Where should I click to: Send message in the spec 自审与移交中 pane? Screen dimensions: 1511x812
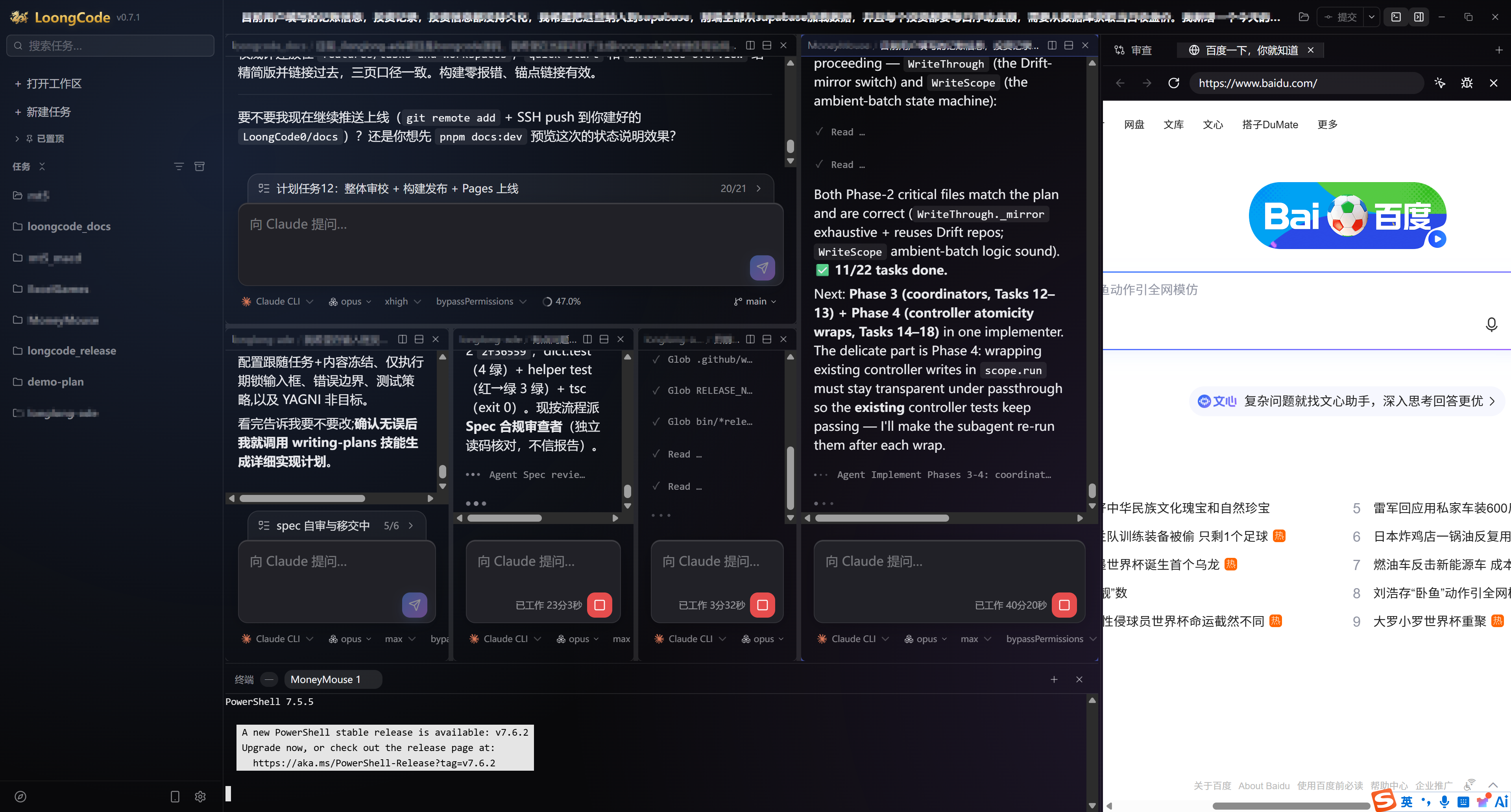pyautogui.click(x=414, y=604)
